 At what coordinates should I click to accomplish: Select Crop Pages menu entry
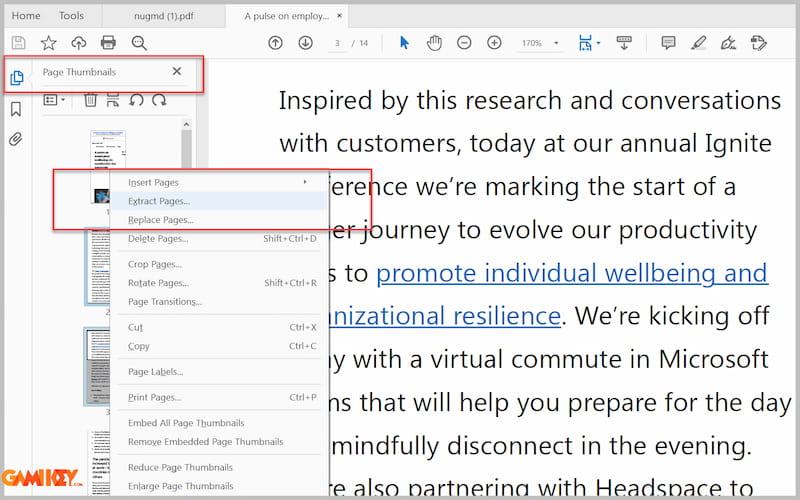219,264
